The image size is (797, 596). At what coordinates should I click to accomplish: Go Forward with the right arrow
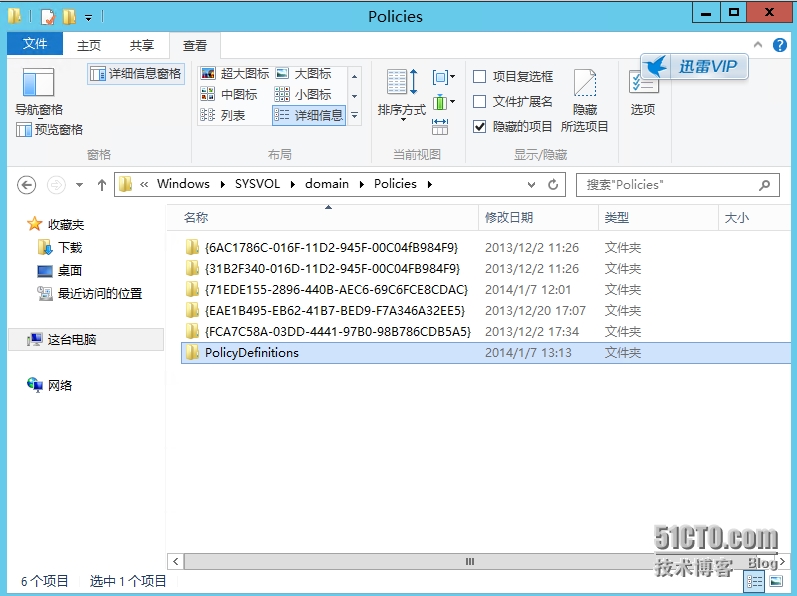click(x=56, y=184)
